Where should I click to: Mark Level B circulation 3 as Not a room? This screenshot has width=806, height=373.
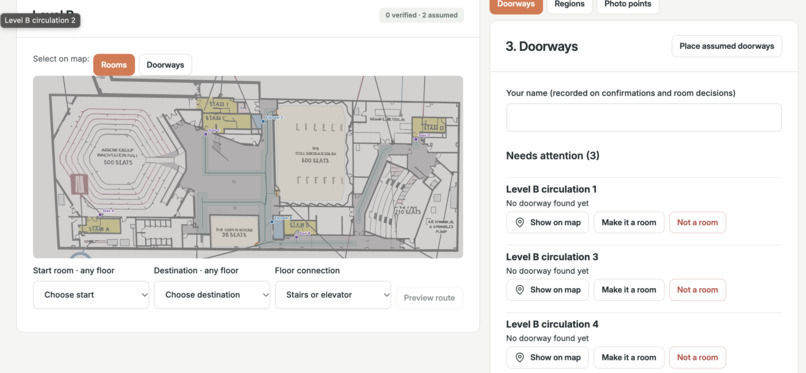point(698,290)
